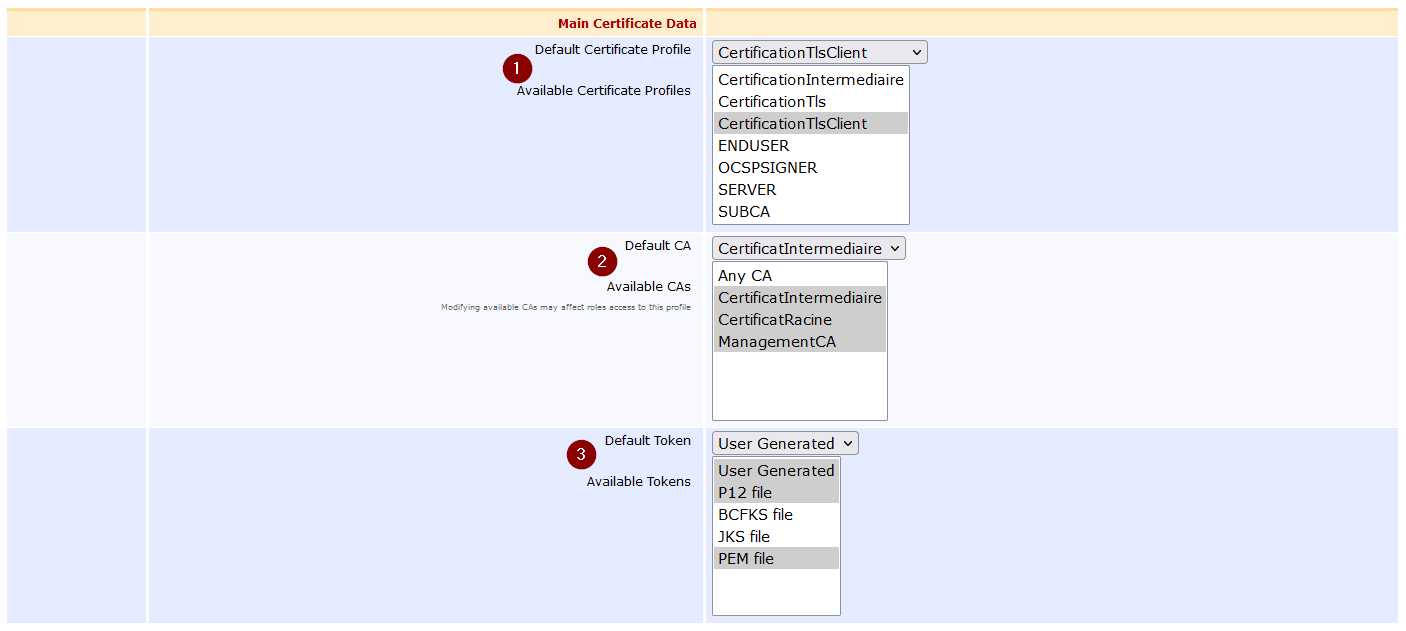
Task: Select OCSPSIGNER certificate profile
Action: 767,168
